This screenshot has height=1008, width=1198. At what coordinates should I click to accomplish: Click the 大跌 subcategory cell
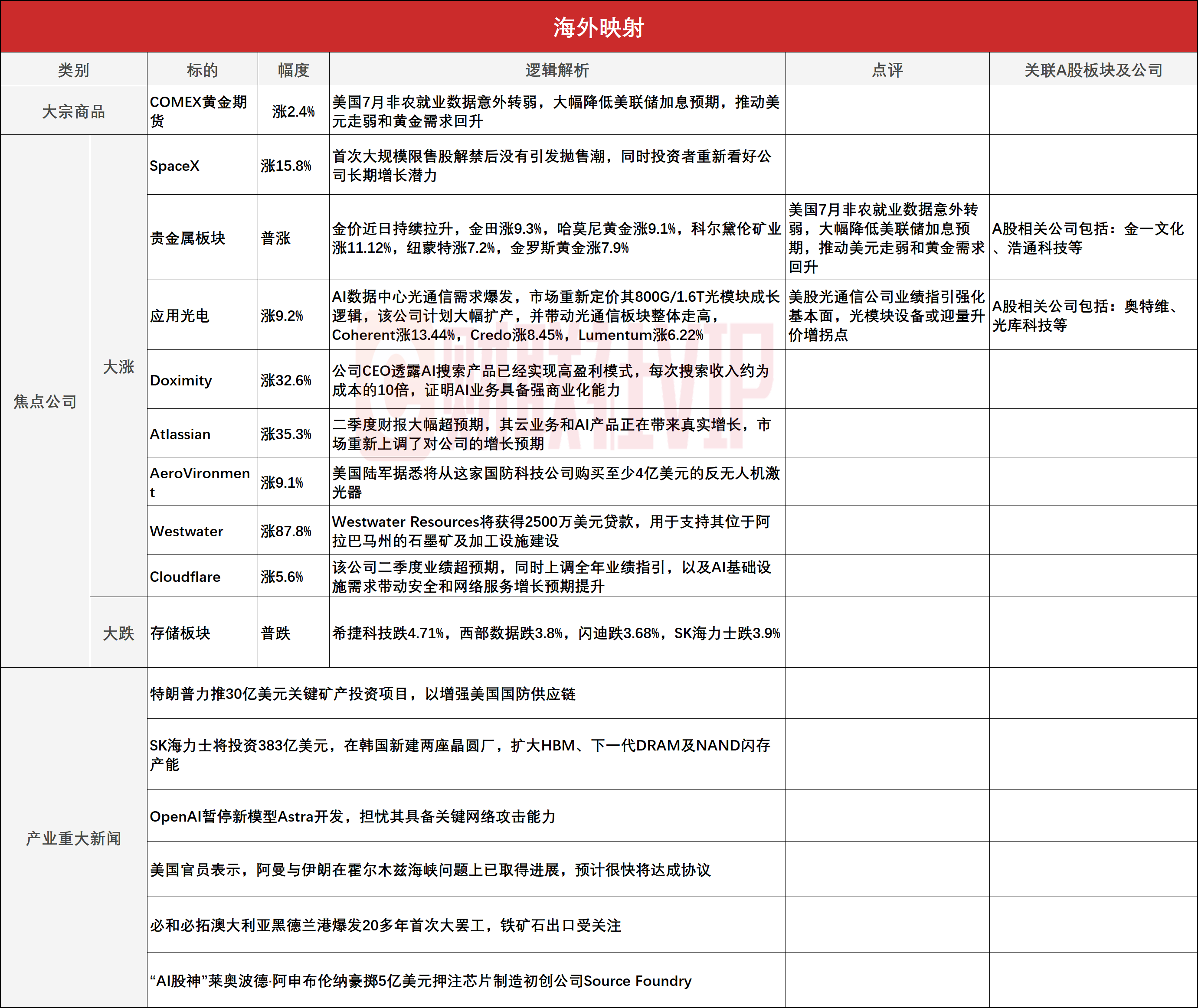118,633
